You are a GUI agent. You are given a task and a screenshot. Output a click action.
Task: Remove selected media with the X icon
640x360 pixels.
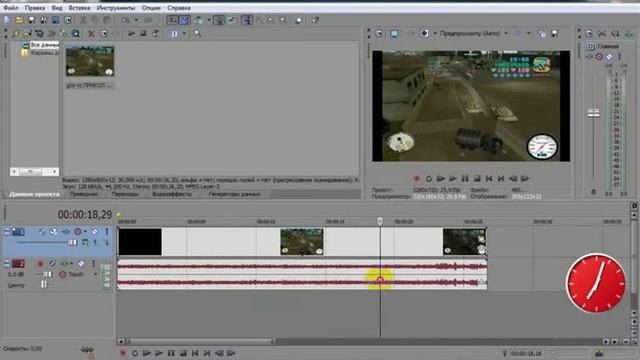(x=91, y=33)
